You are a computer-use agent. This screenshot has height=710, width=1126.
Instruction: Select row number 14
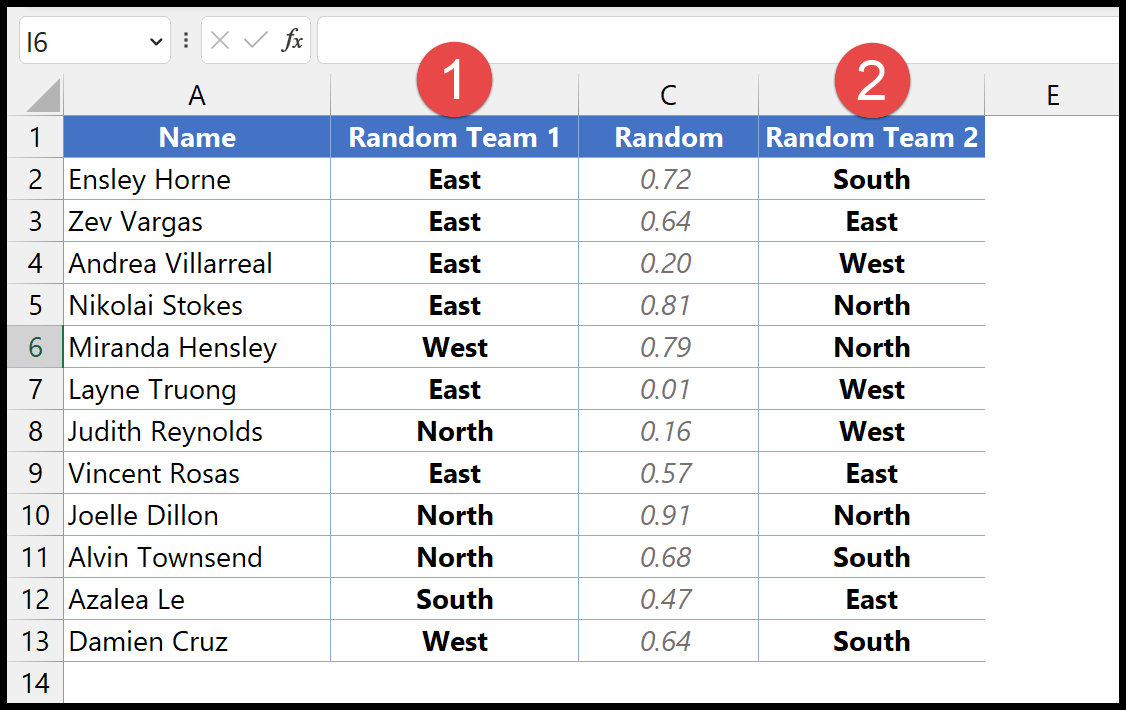[35, 683]
